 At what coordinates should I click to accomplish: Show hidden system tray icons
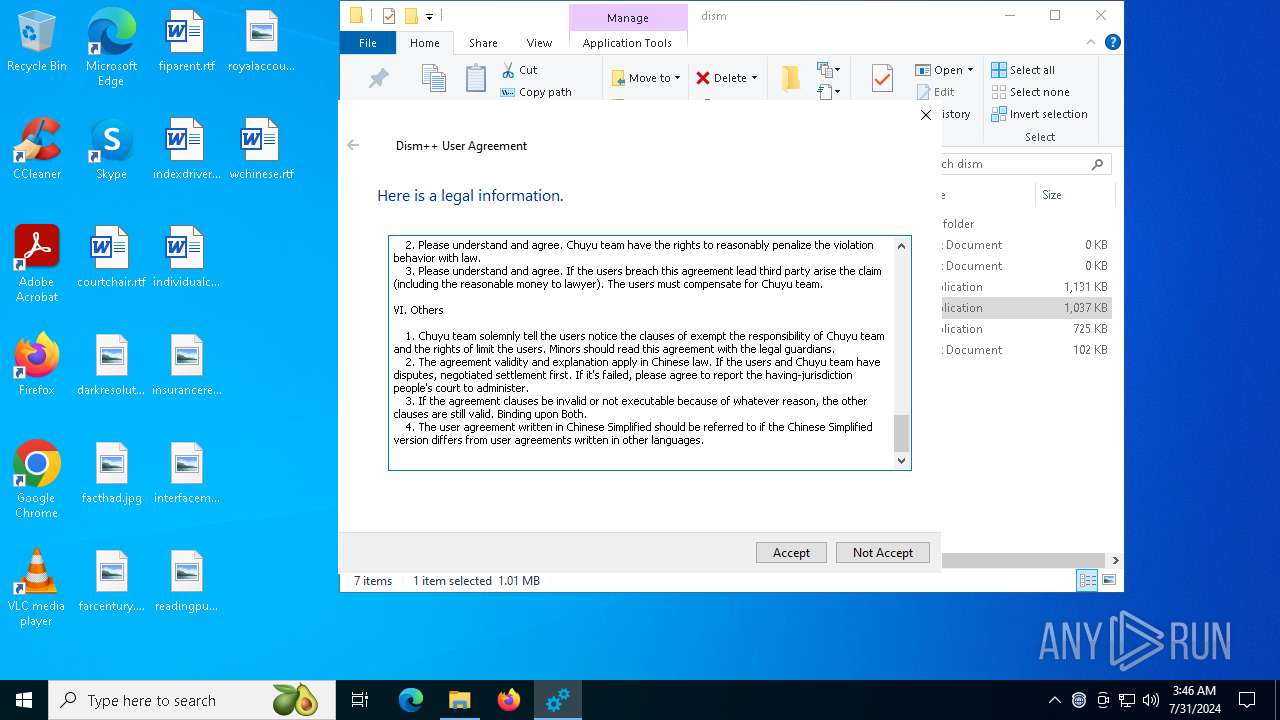(x=1054, y=700)
